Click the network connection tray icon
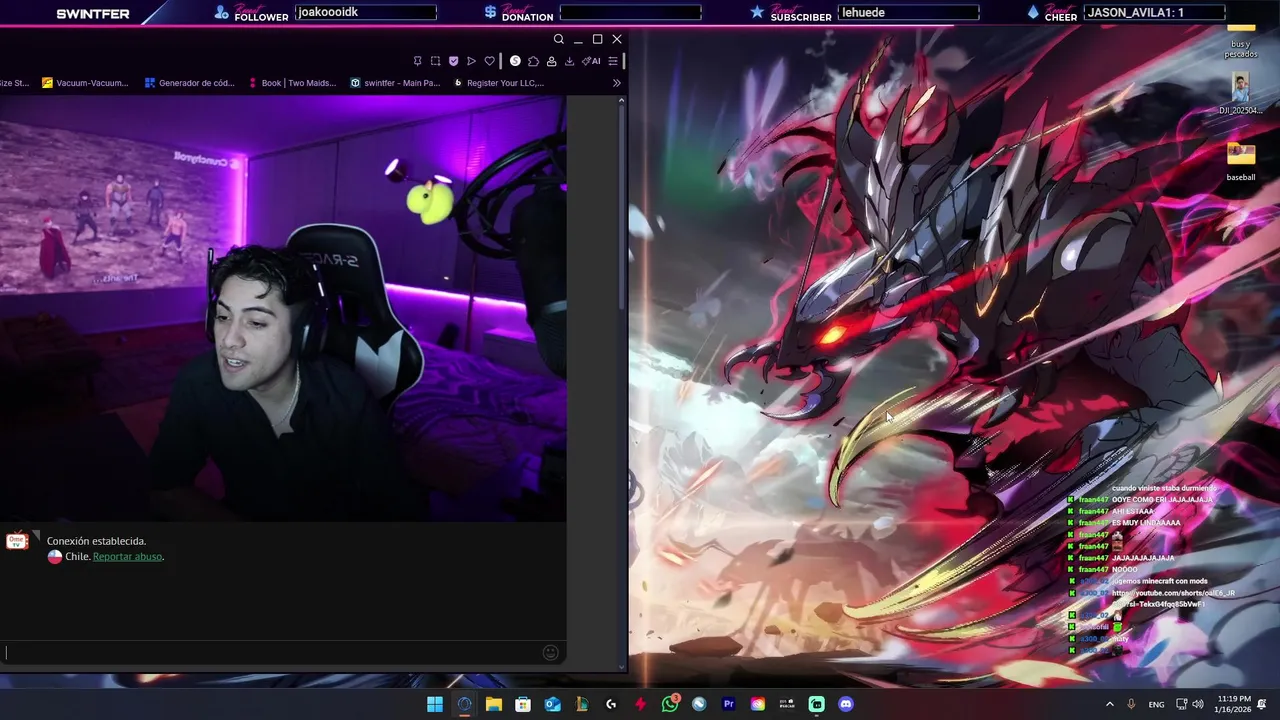The height and width of the screenshot is (720, 1280). (x=1181, y=704)
